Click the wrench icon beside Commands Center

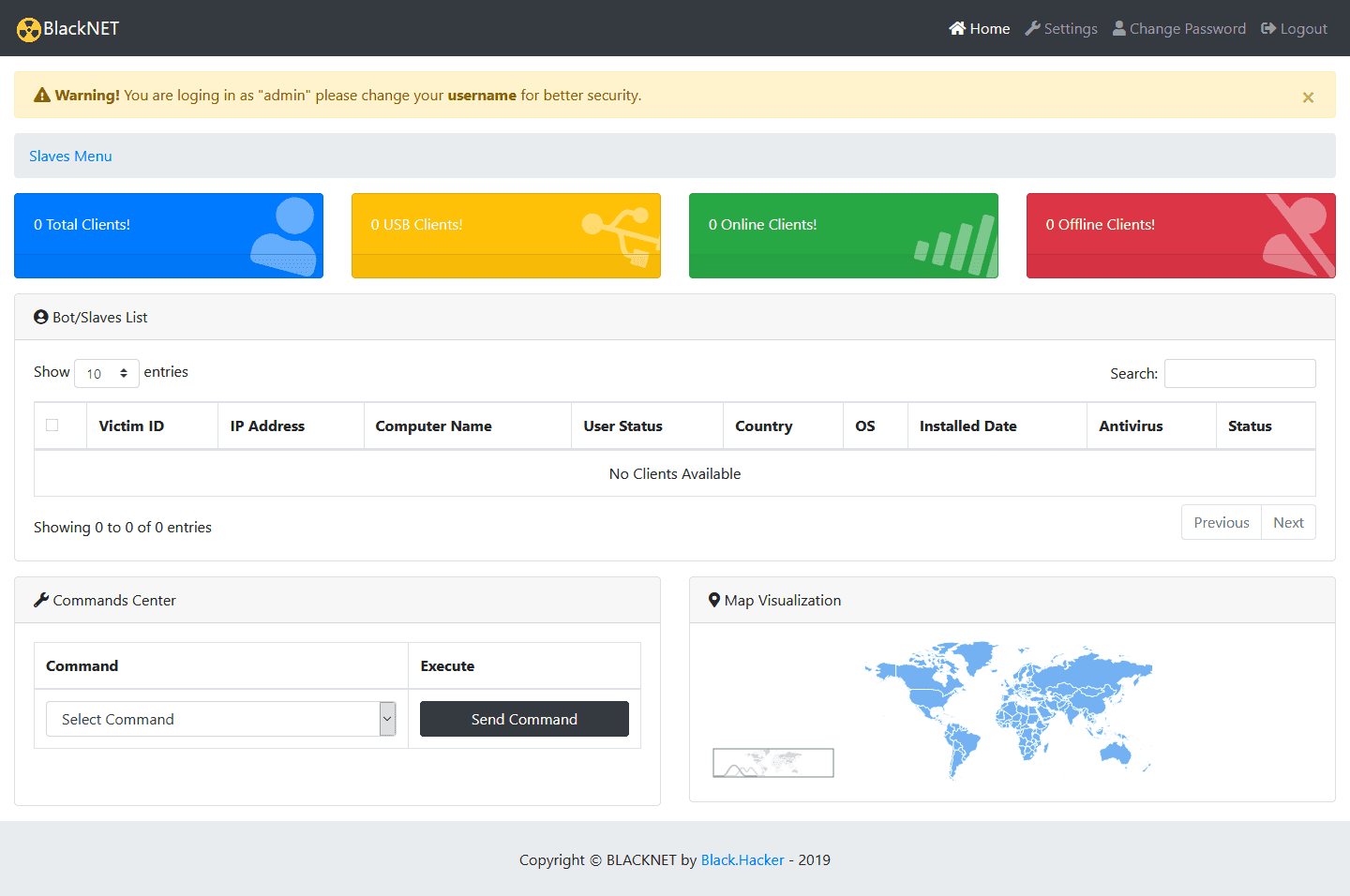point(42,600)
